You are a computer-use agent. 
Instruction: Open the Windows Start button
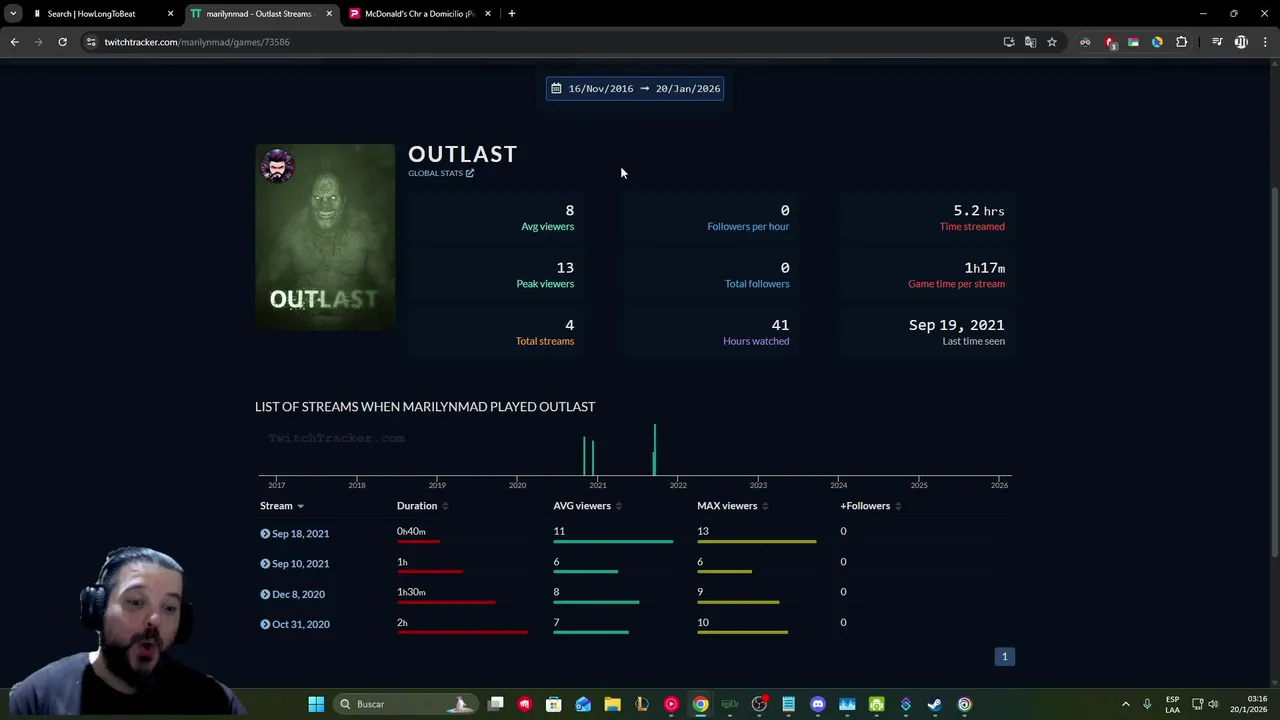316,704
